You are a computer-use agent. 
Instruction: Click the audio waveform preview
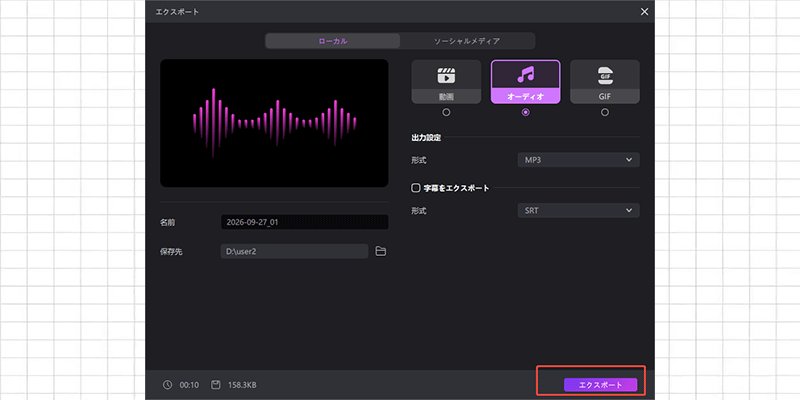tap(274, 123)
